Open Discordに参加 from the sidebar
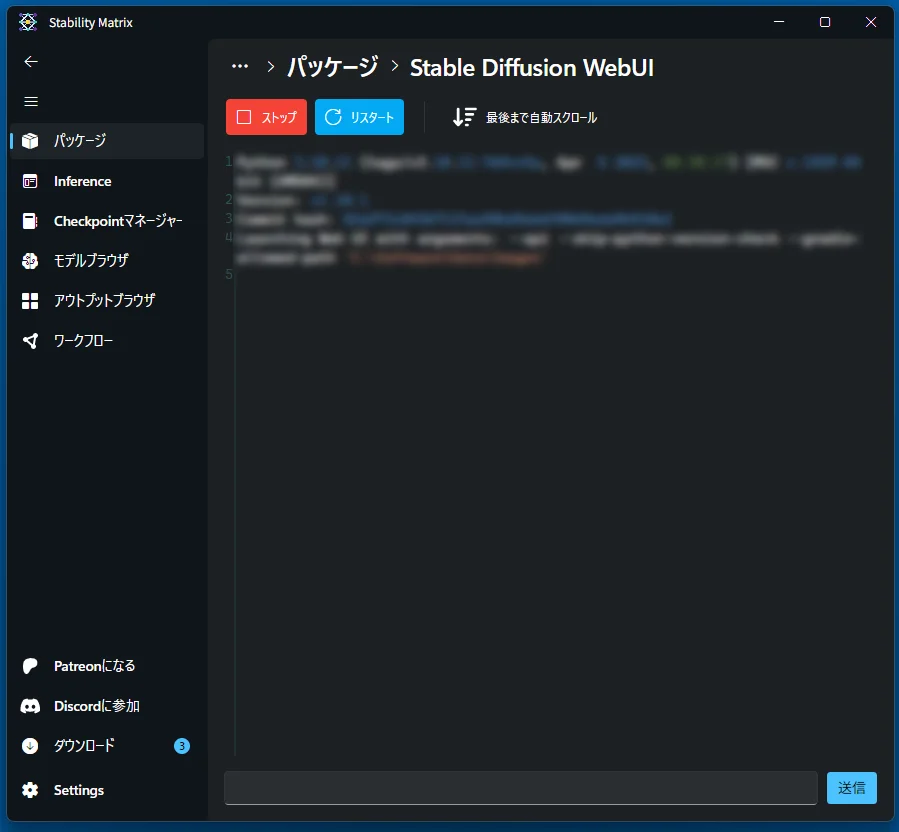Screen dimensions: 899x832 pyautogui.click(x=97, y=705)
